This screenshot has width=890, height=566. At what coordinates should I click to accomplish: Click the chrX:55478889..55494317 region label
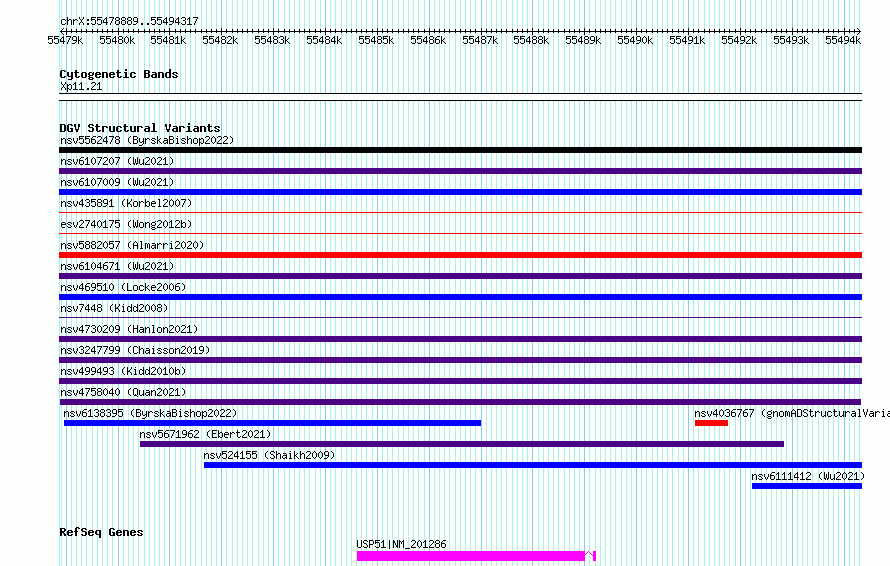coord(129,21)
